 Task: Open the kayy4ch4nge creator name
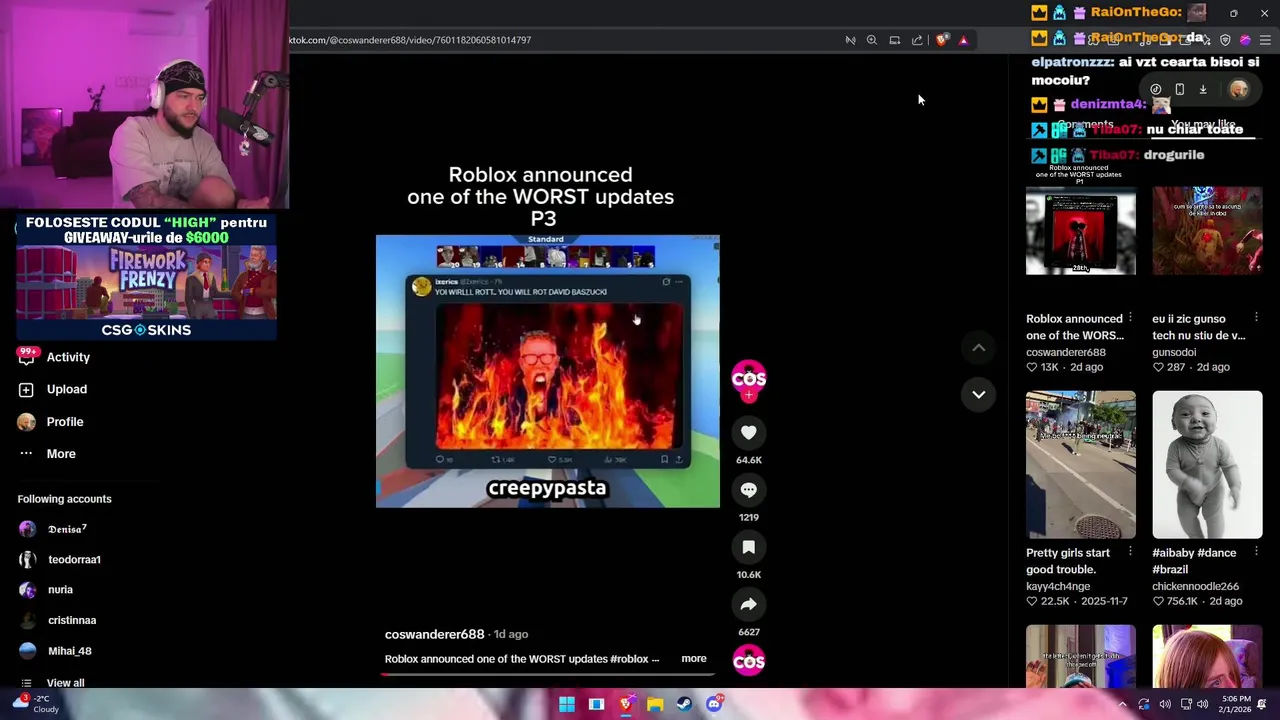[1058, 586]
